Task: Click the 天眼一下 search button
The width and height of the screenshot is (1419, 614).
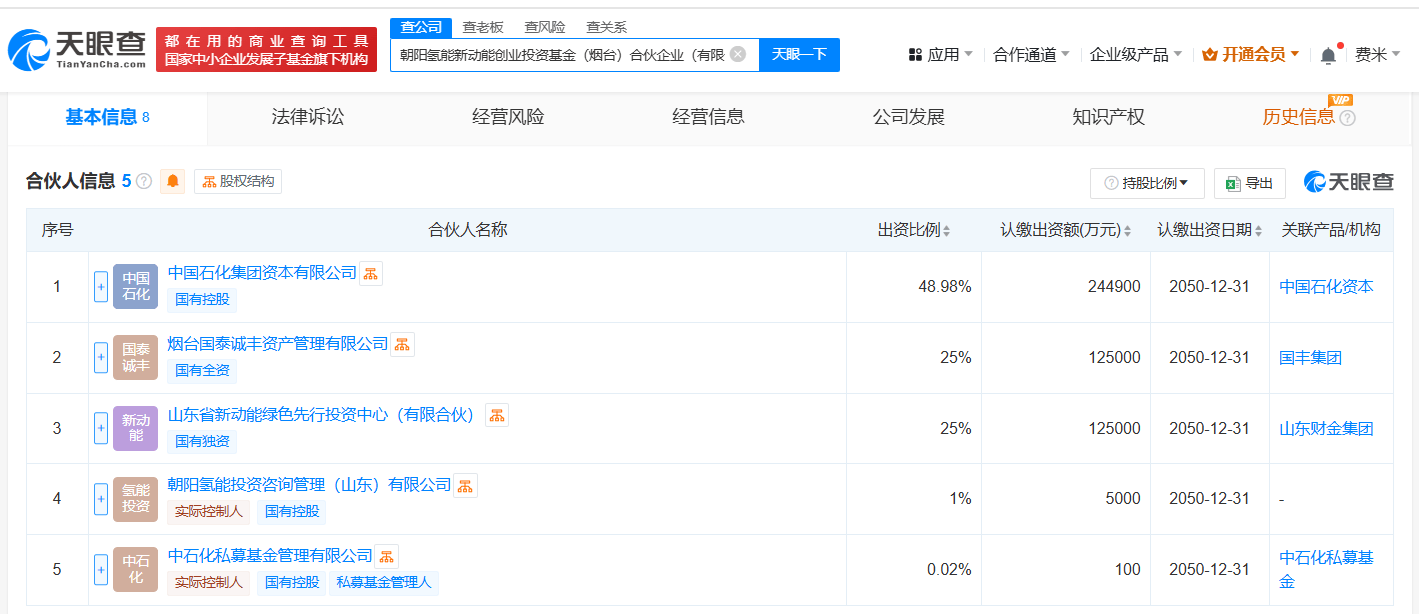Action: tap(799, 54)
